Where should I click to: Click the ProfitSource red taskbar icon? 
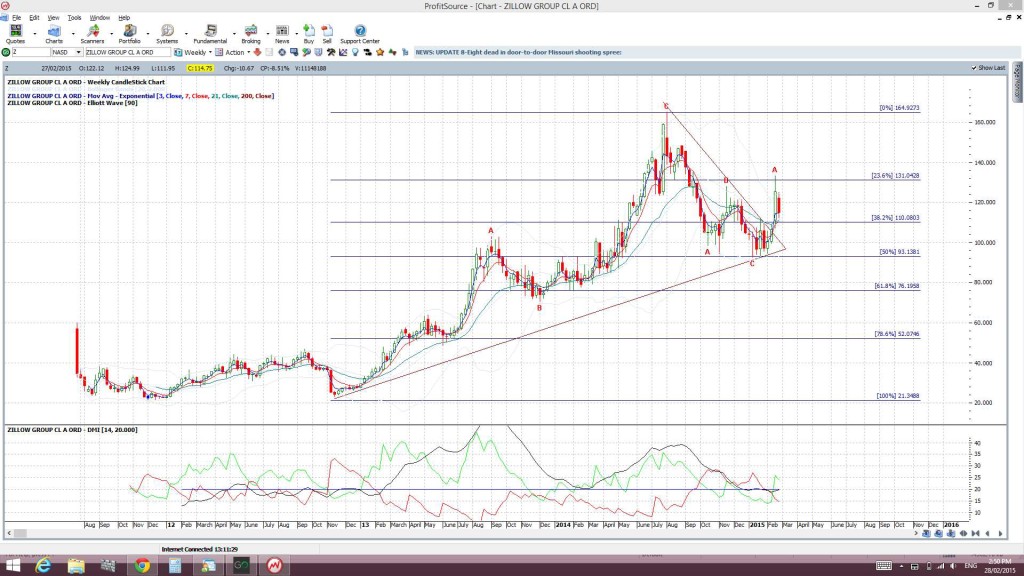[274, 566]
